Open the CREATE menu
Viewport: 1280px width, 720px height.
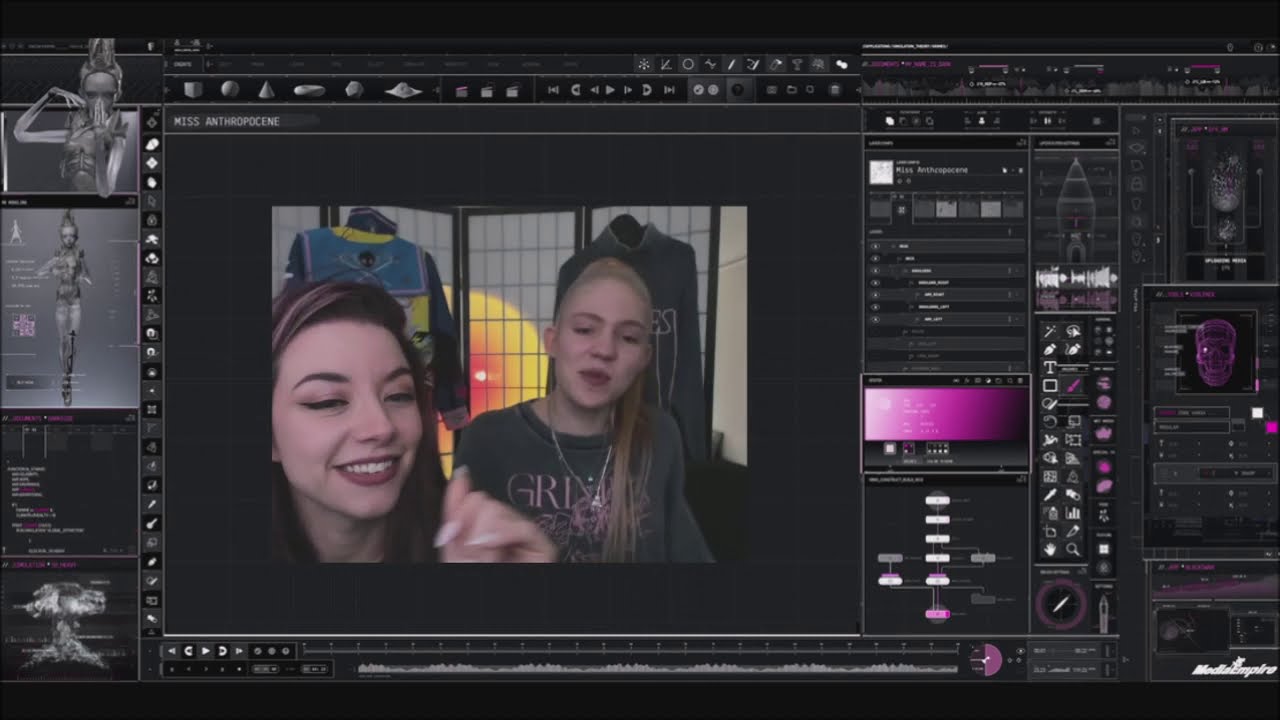(183, 64)
